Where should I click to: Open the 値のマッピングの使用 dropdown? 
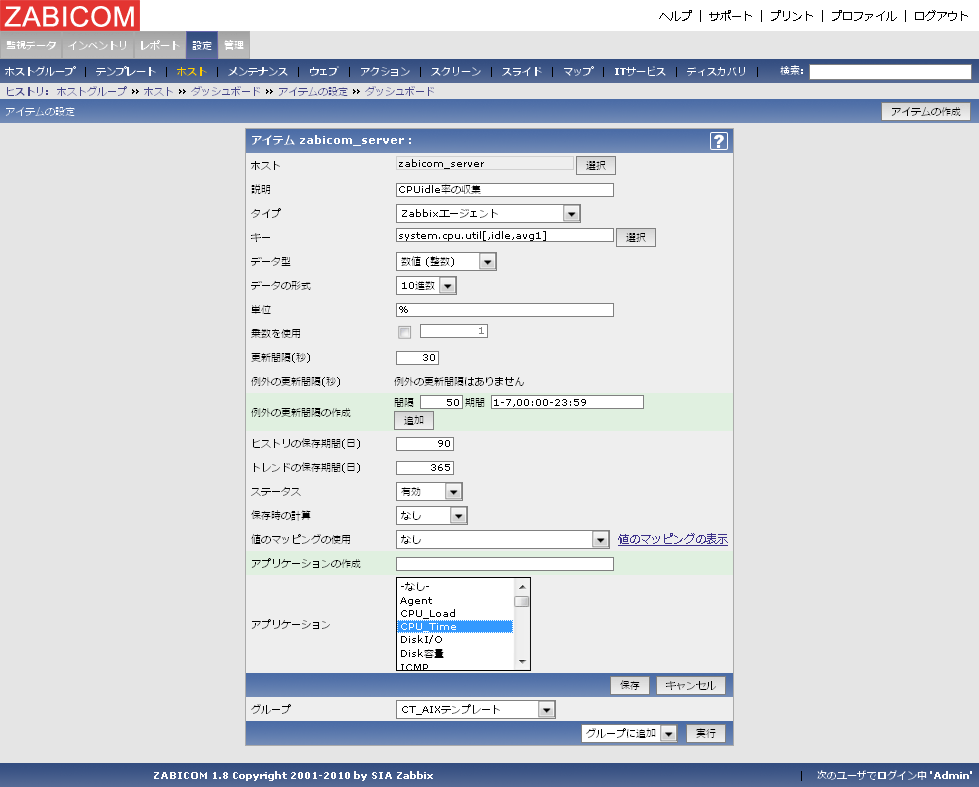pyautogui.click(x=503, y=540)
